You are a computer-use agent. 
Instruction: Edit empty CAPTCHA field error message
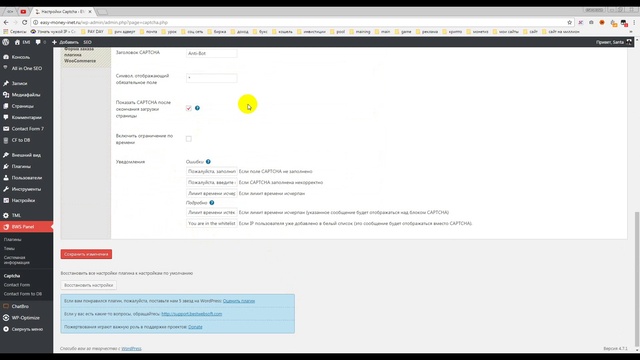pos(211,171)
